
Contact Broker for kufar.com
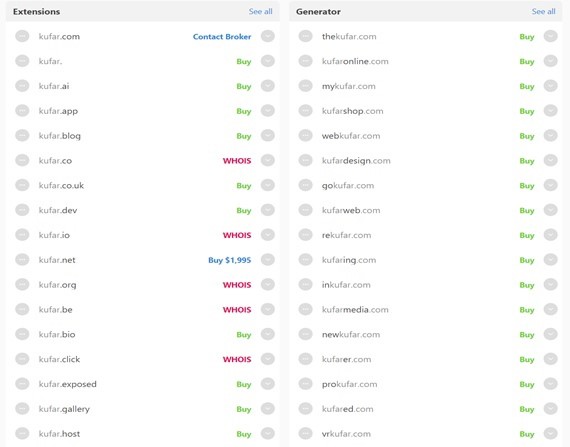[x=222, y=37]
